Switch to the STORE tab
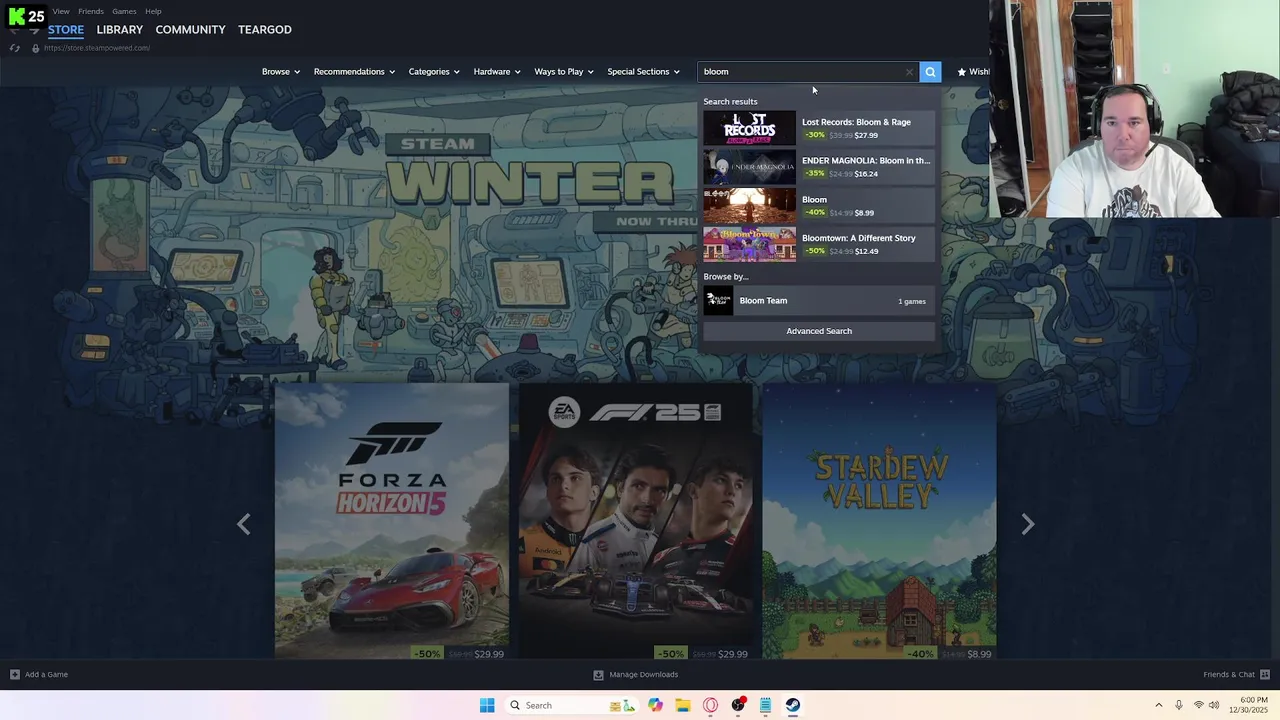 click(x=66, y=30)
